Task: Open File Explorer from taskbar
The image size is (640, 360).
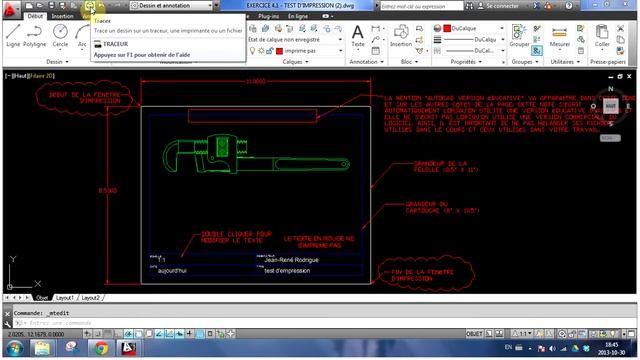Action: coord(42,348)
